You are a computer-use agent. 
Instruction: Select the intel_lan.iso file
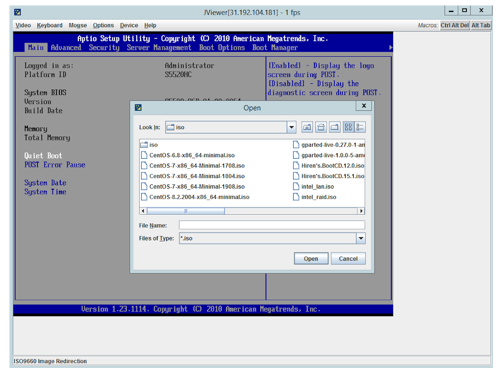[x=313, y=187]
